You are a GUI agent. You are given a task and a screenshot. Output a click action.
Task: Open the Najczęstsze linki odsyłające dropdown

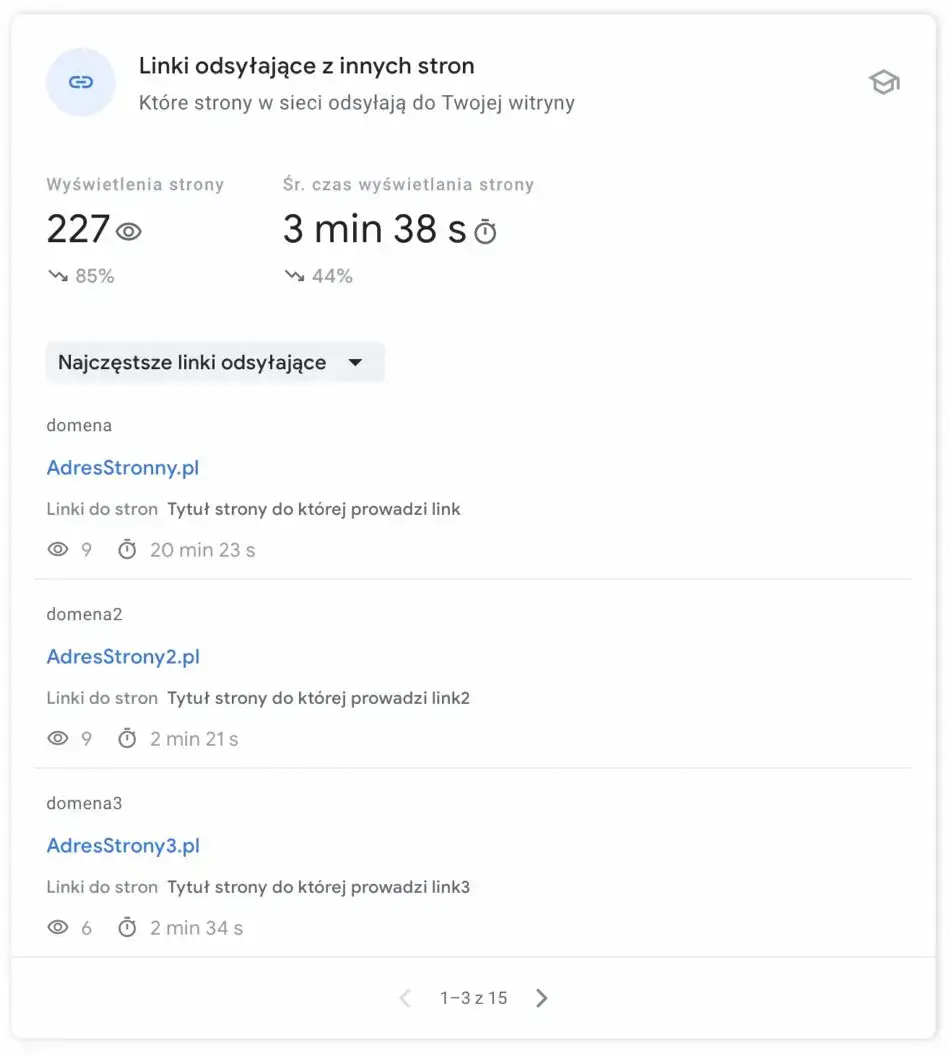(215, 362)
